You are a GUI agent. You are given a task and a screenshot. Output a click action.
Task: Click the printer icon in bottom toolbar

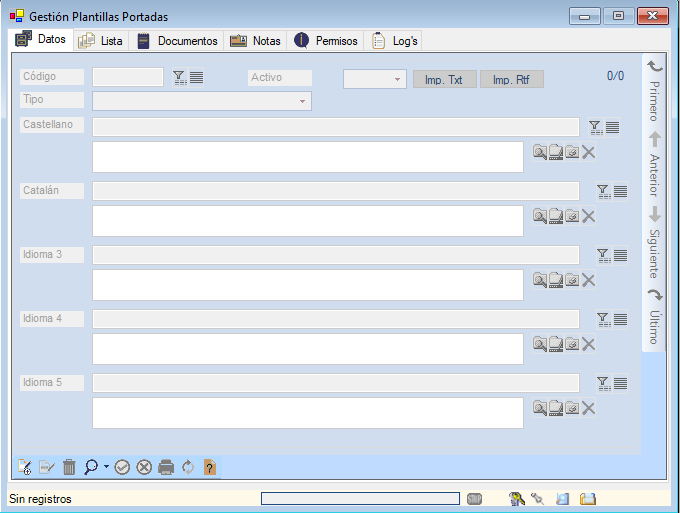pyautogui.click(x=166, y=467)
